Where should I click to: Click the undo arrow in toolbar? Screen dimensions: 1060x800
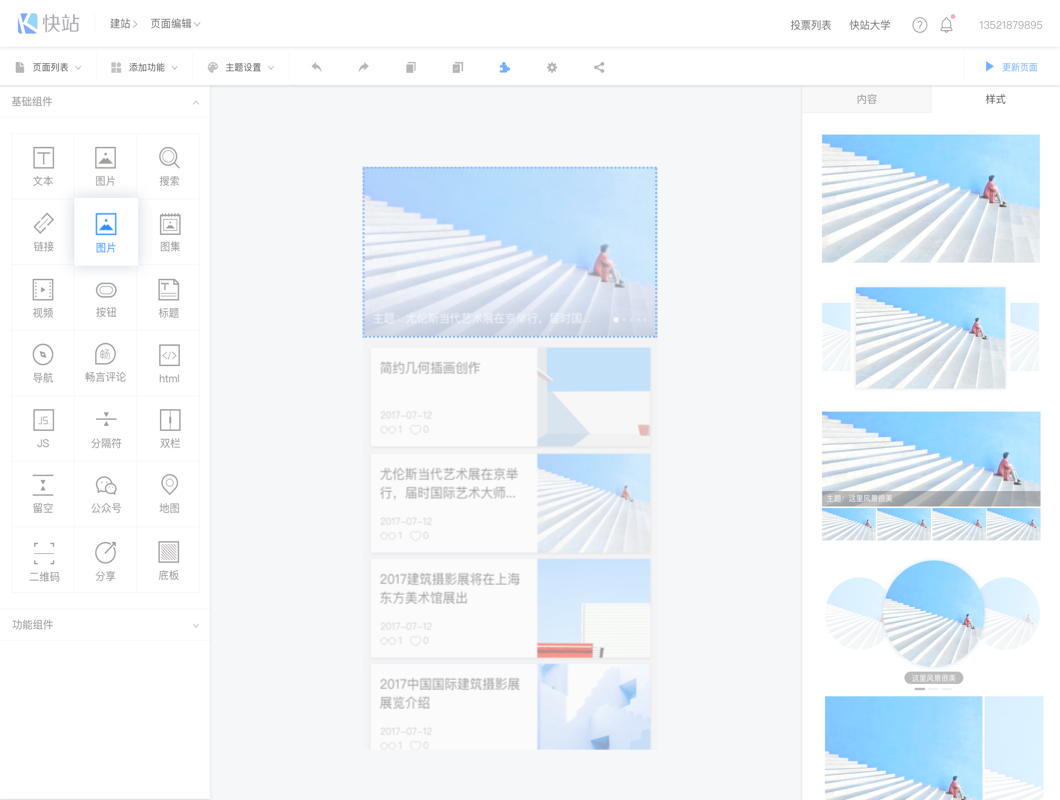(x=316, y=68)
